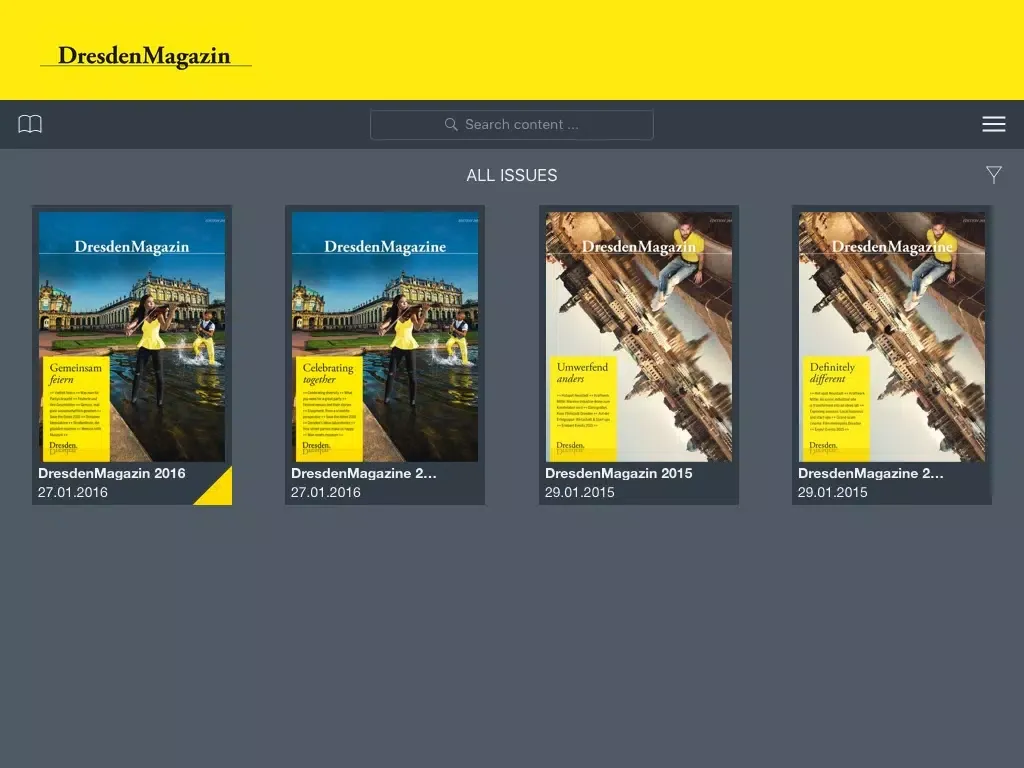The image size is (1024, 768).
Task: Open the Umwerfend anders 2015 cover
Action: coord(639,336)
